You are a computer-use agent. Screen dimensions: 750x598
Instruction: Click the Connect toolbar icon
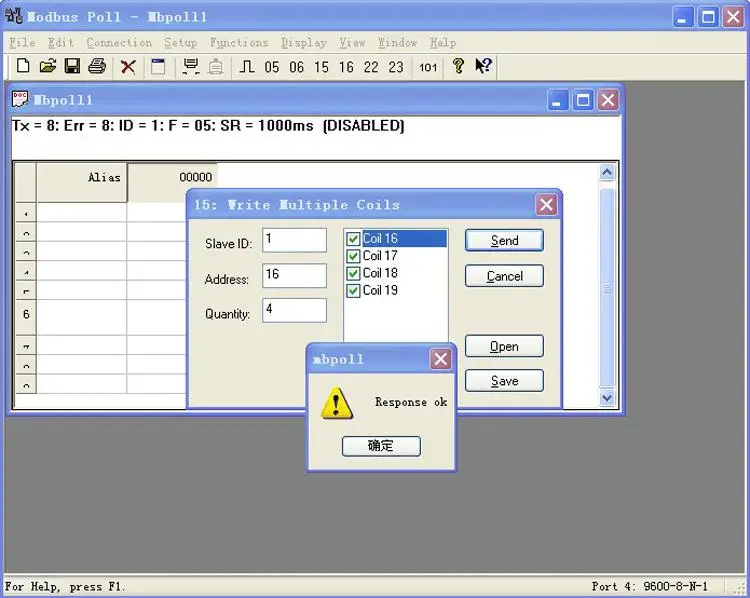190,67
